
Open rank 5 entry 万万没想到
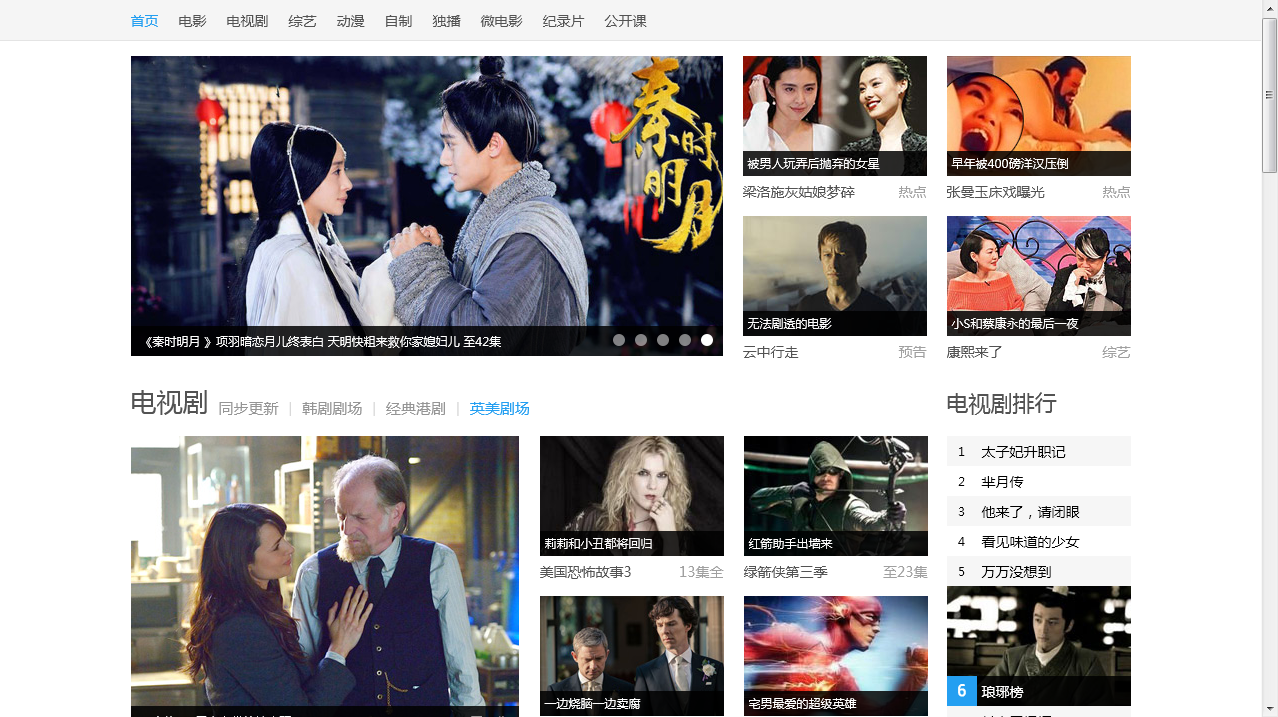(x=1039, y=571)
